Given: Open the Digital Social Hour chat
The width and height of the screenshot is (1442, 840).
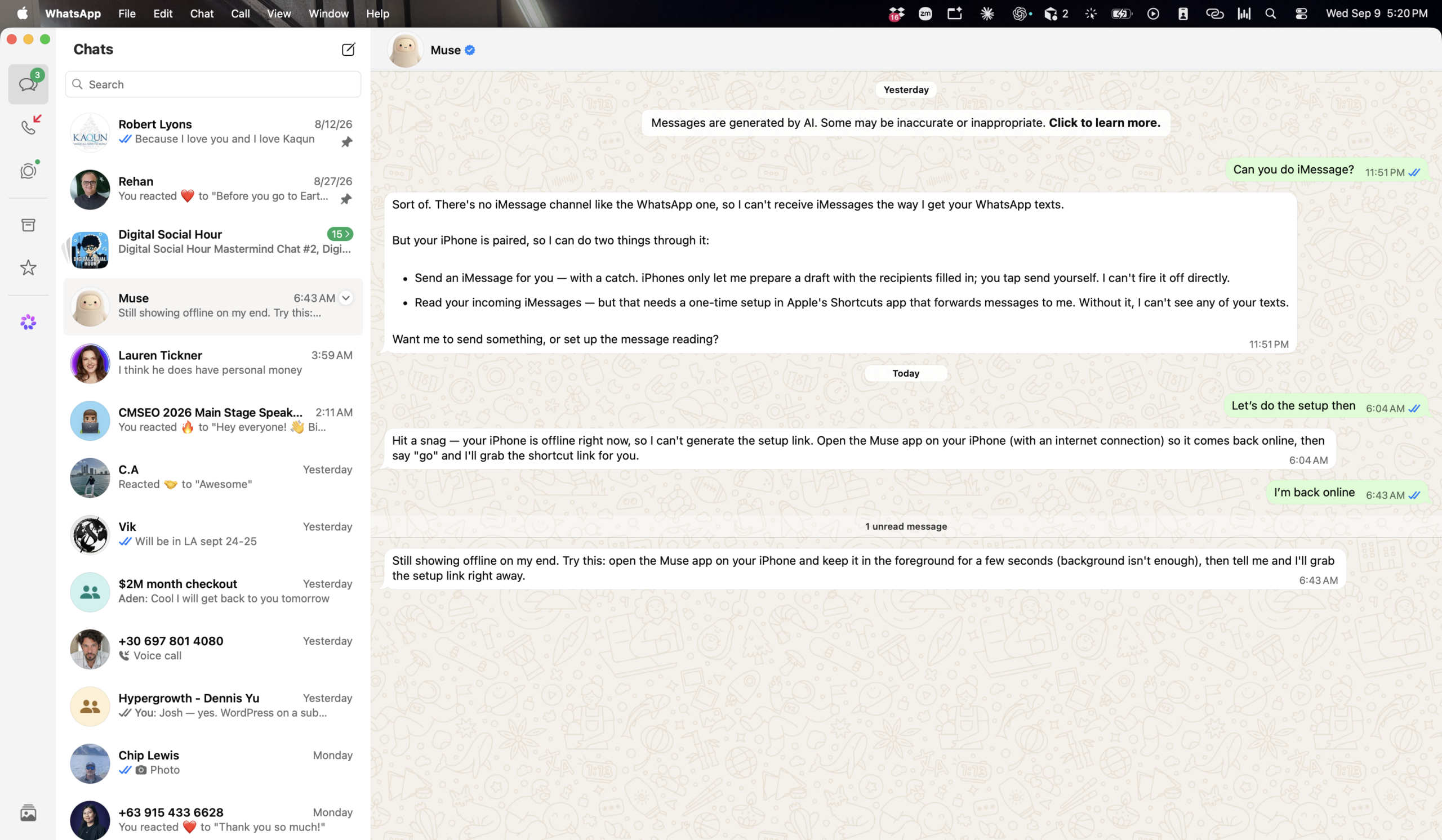Looking at the screenshot, I should (x=213, y=249).
